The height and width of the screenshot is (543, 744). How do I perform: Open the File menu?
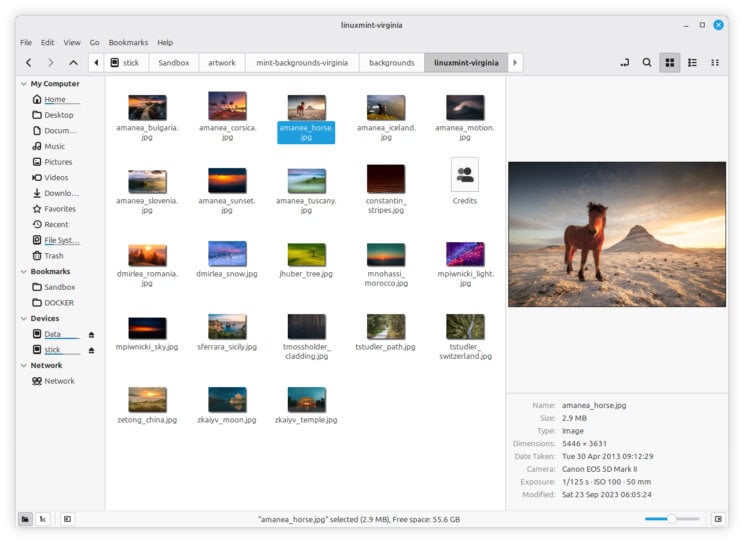[x=26, y=43]
